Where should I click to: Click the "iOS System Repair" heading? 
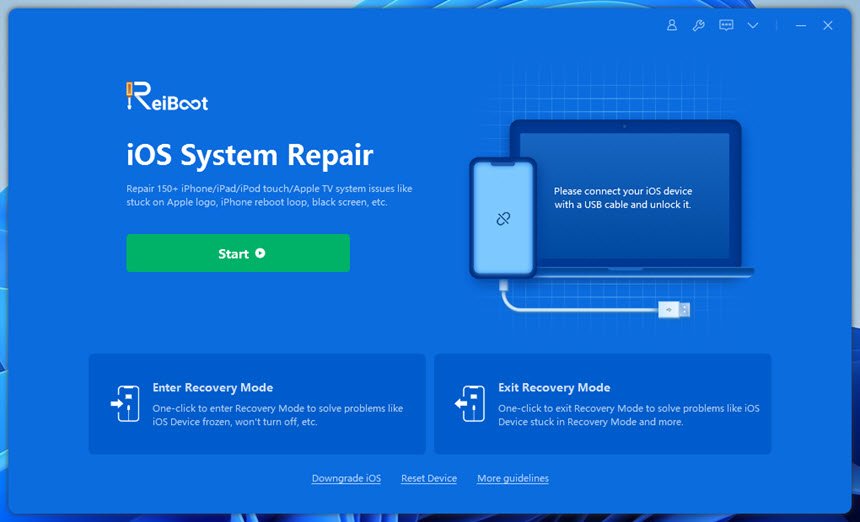[x=250, y=155]
